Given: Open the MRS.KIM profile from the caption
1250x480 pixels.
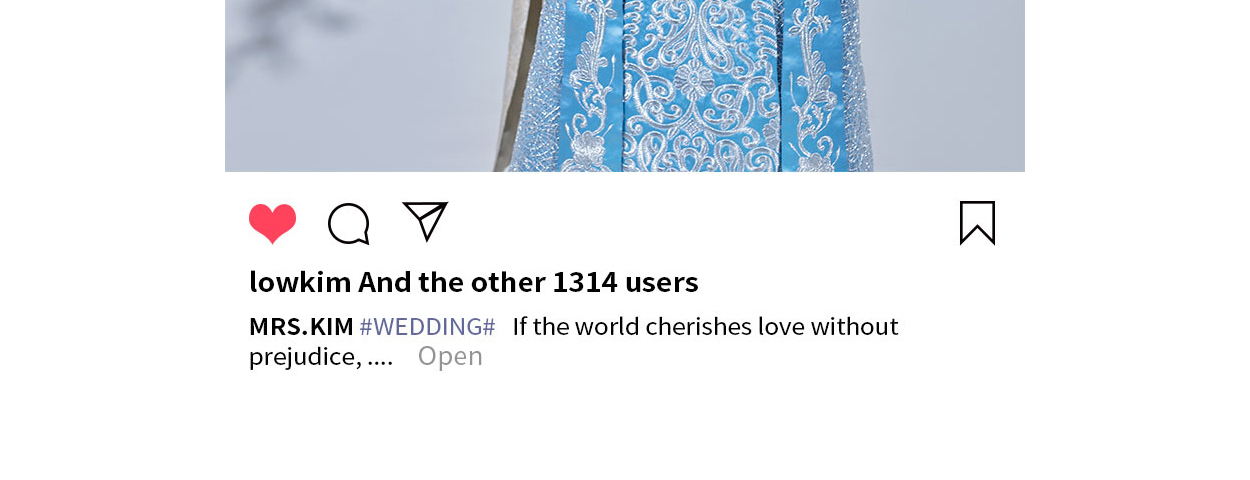Looking at the screenshot, I should [301, 327].
